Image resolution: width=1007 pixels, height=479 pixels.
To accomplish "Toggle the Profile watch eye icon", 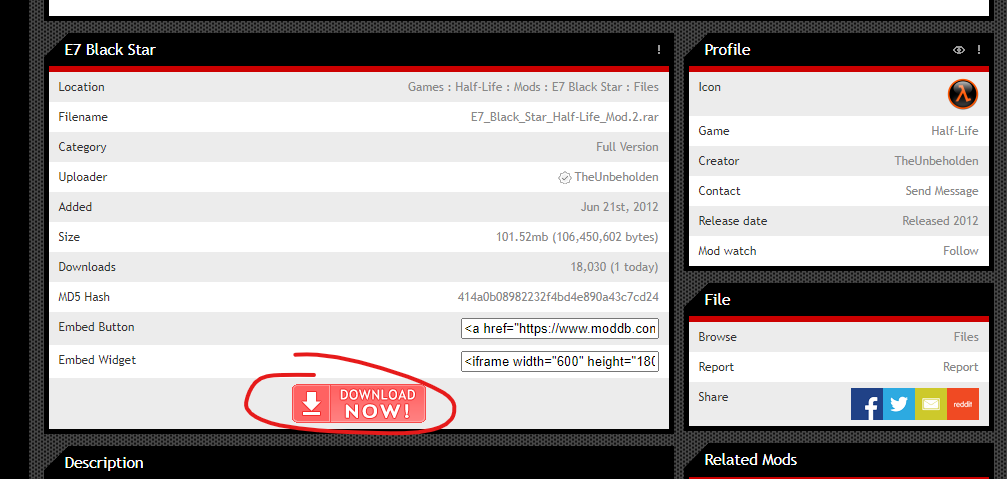I will click(x=959, y=49).
